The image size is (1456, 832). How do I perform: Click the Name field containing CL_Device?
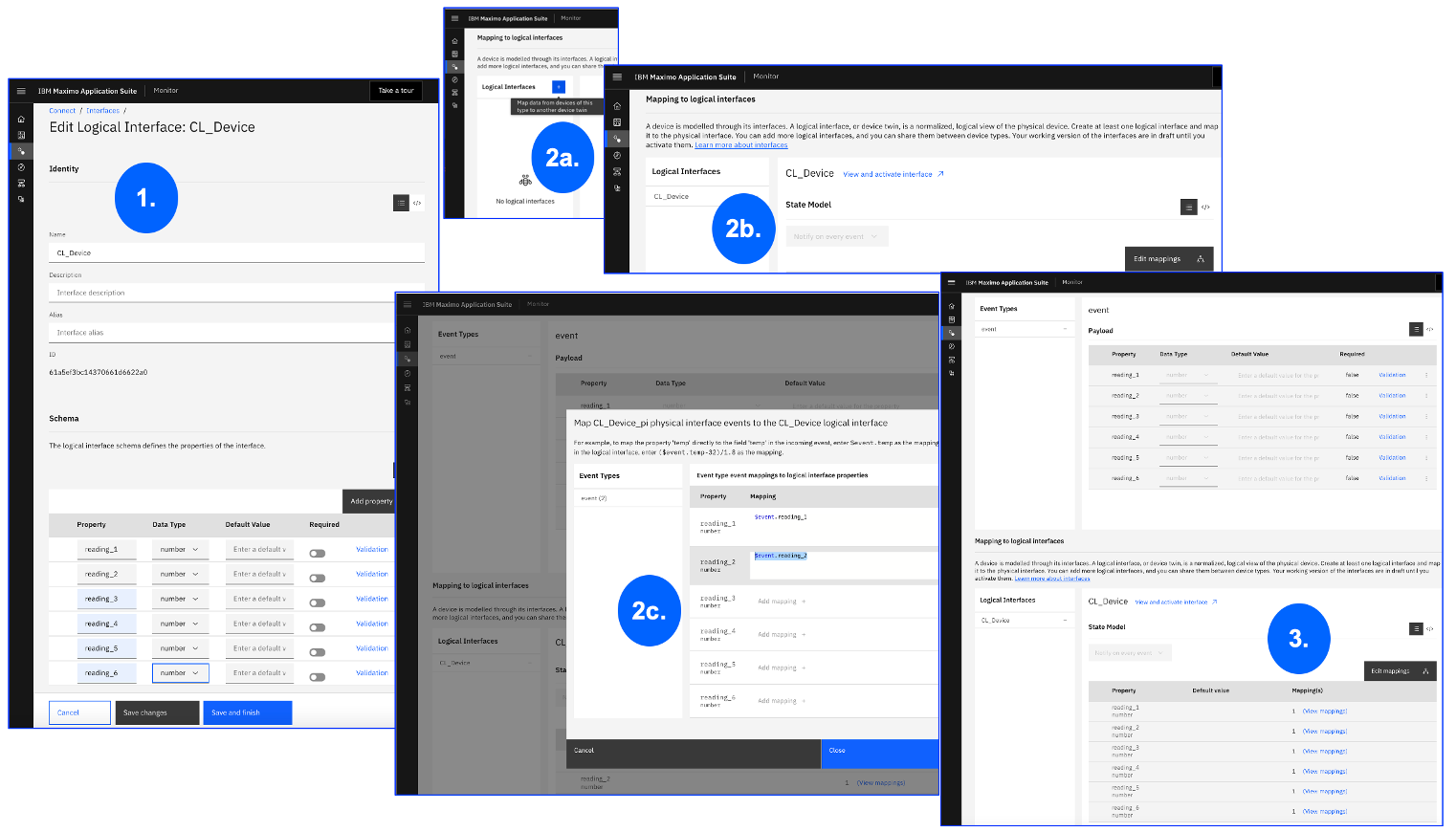[236, 252]
